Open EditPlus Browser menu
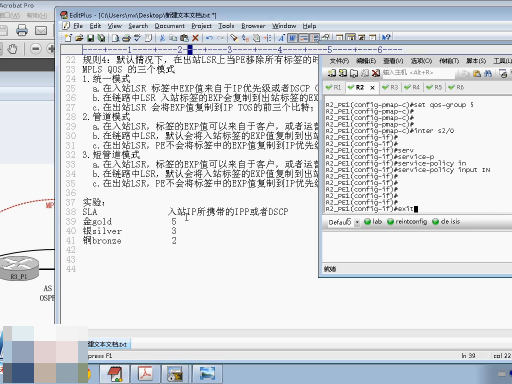Viewport: 512px width, 384px height. 253,26
